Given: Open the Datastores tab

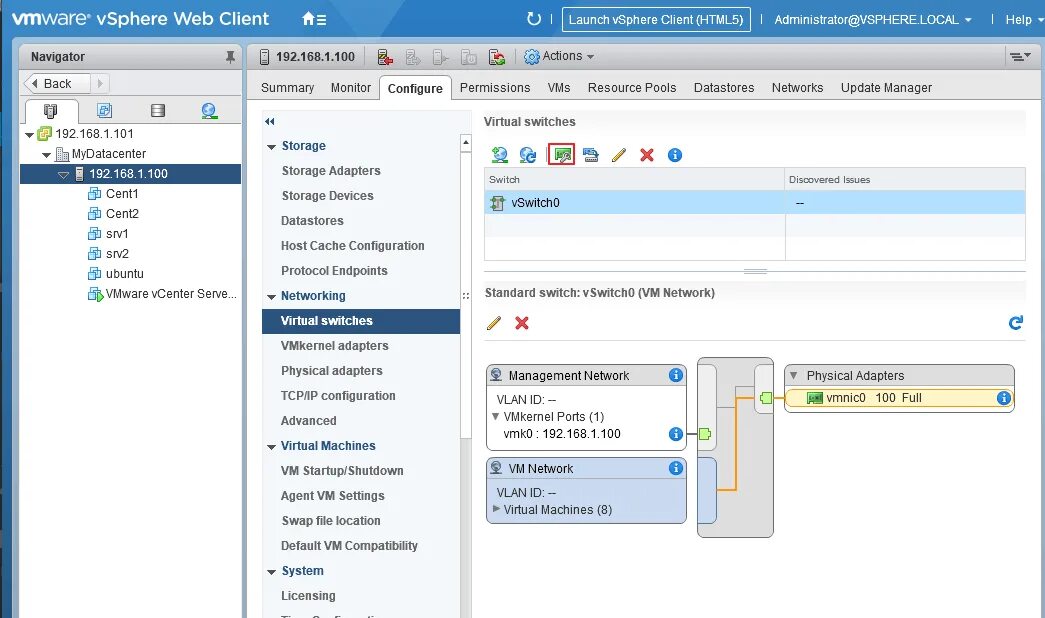Looking at the screenshot, I should point(724,88).
